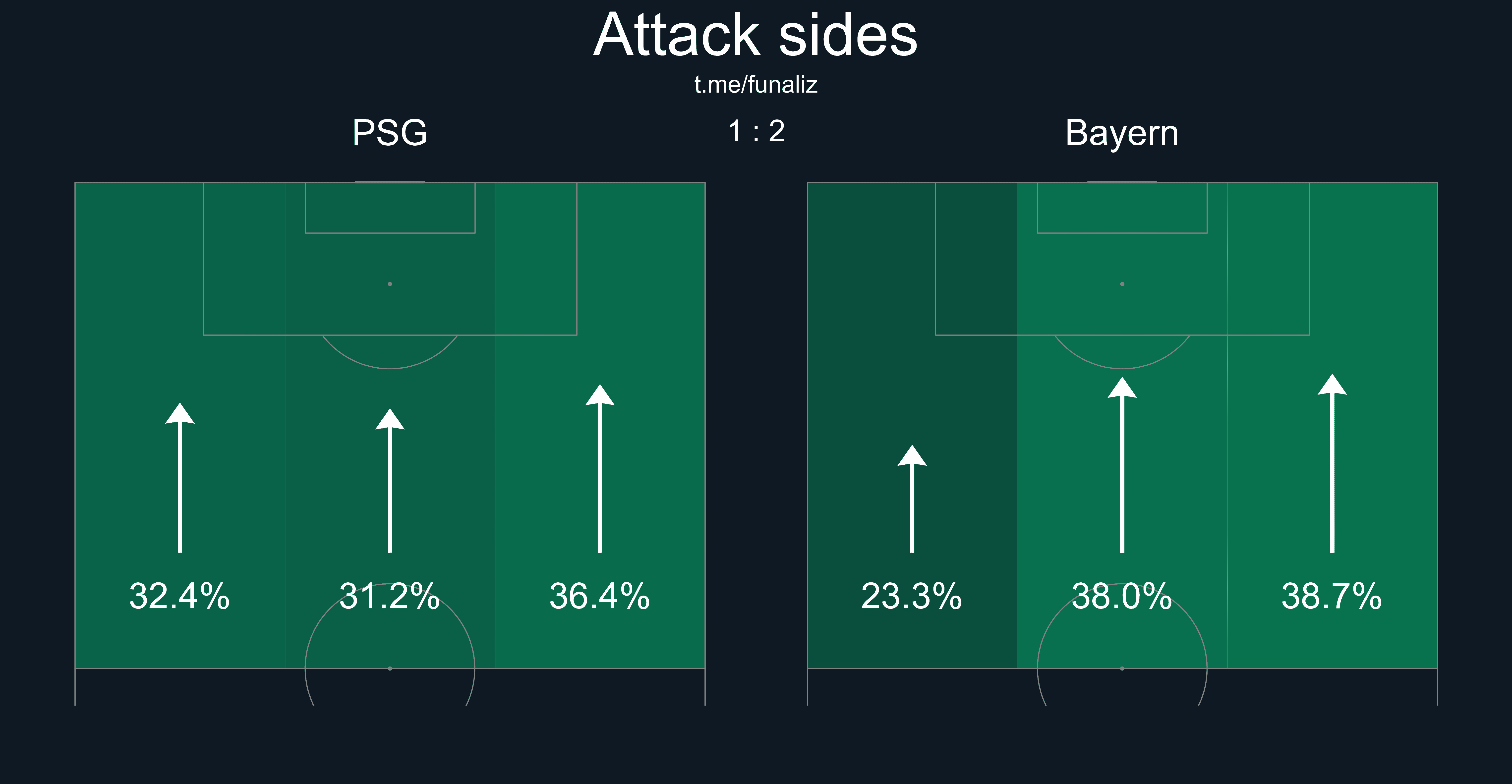Select the 38.0% Bayern center value

coord(1122,596)
